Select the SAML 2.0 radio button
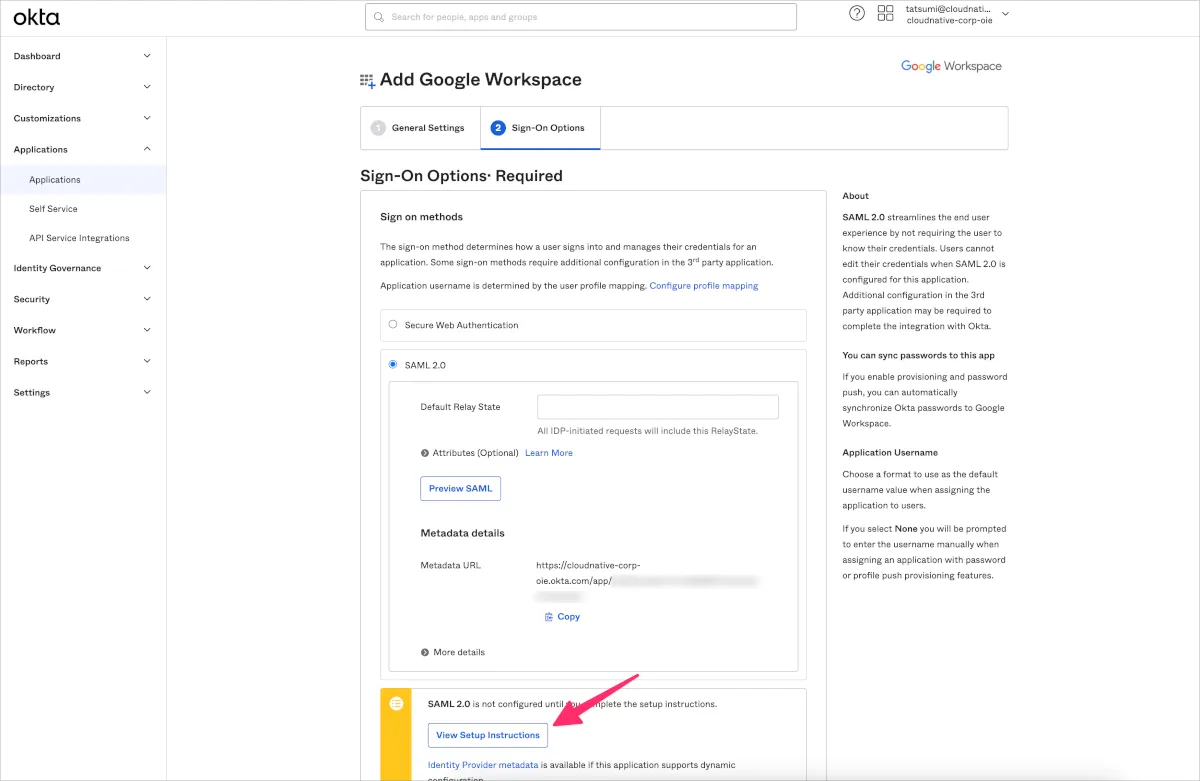 pos(393,364)
